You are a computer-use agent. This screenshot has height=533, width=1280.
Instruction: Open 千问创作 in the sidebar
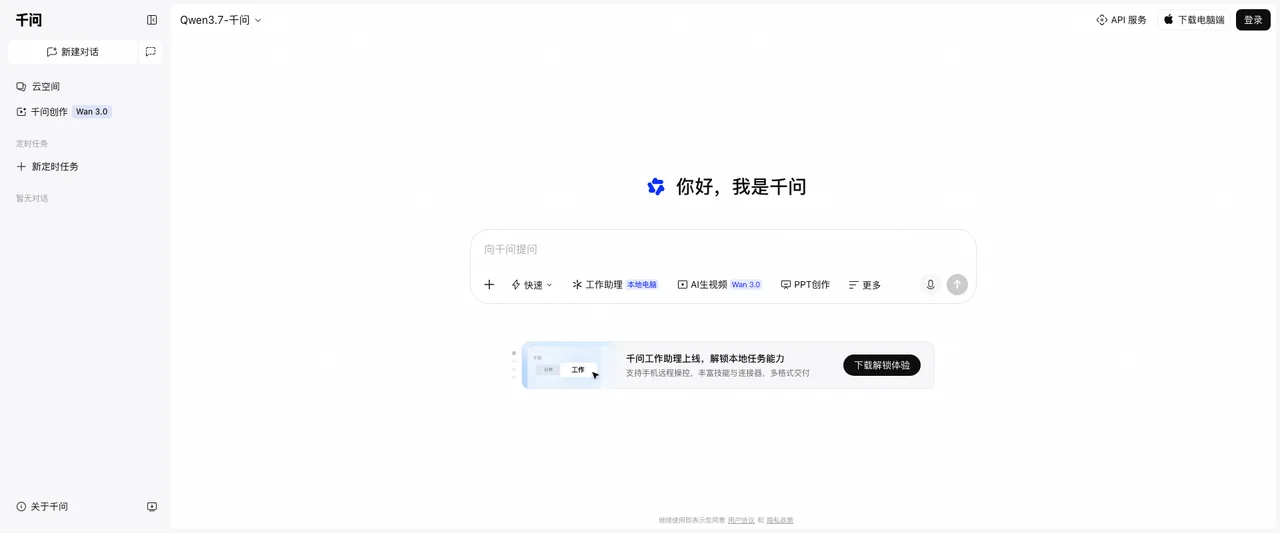coord(42,112)
